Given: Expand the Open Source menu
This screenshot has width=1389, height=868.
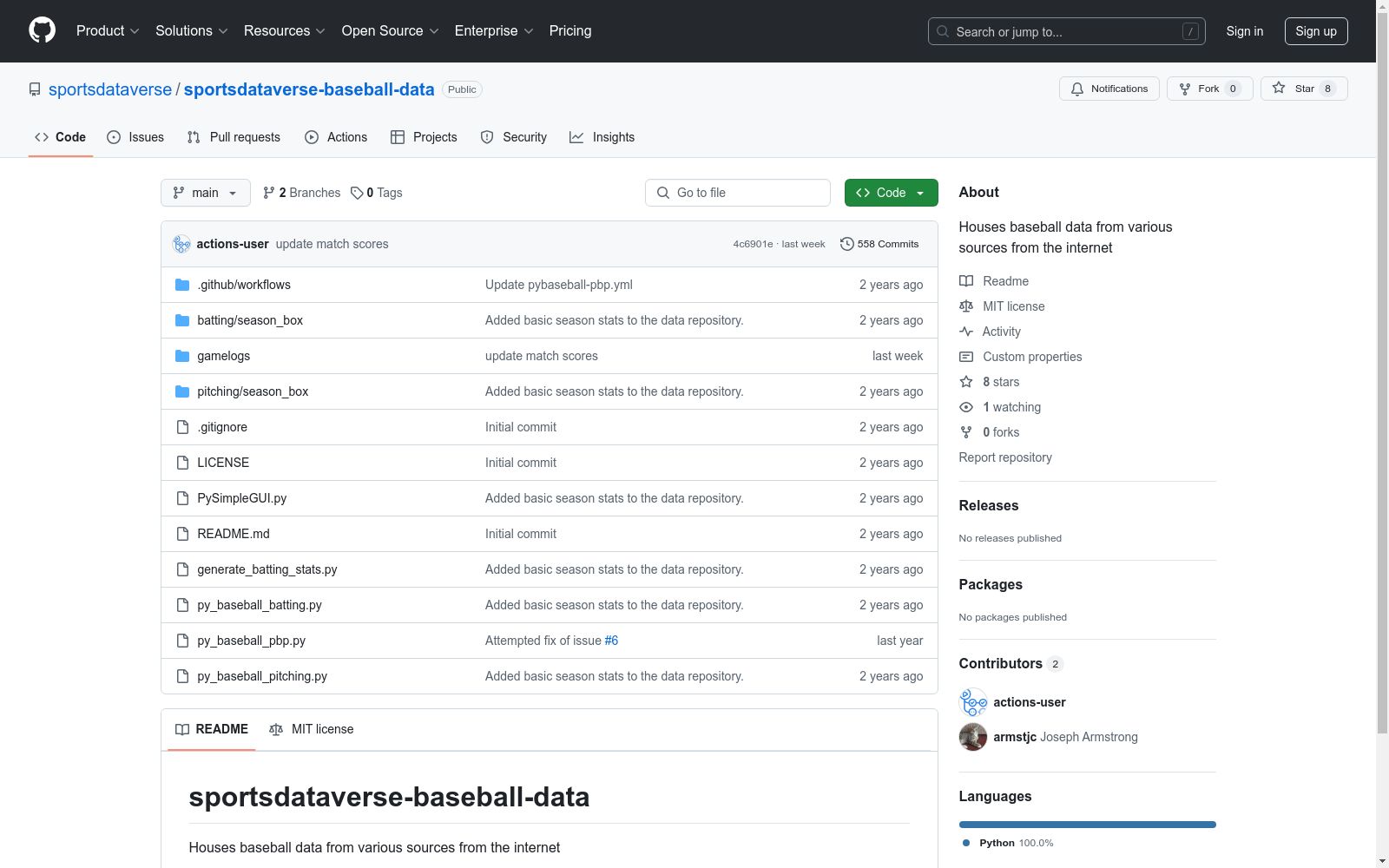Looking at the screenshot, I should (x=391, y=30).
